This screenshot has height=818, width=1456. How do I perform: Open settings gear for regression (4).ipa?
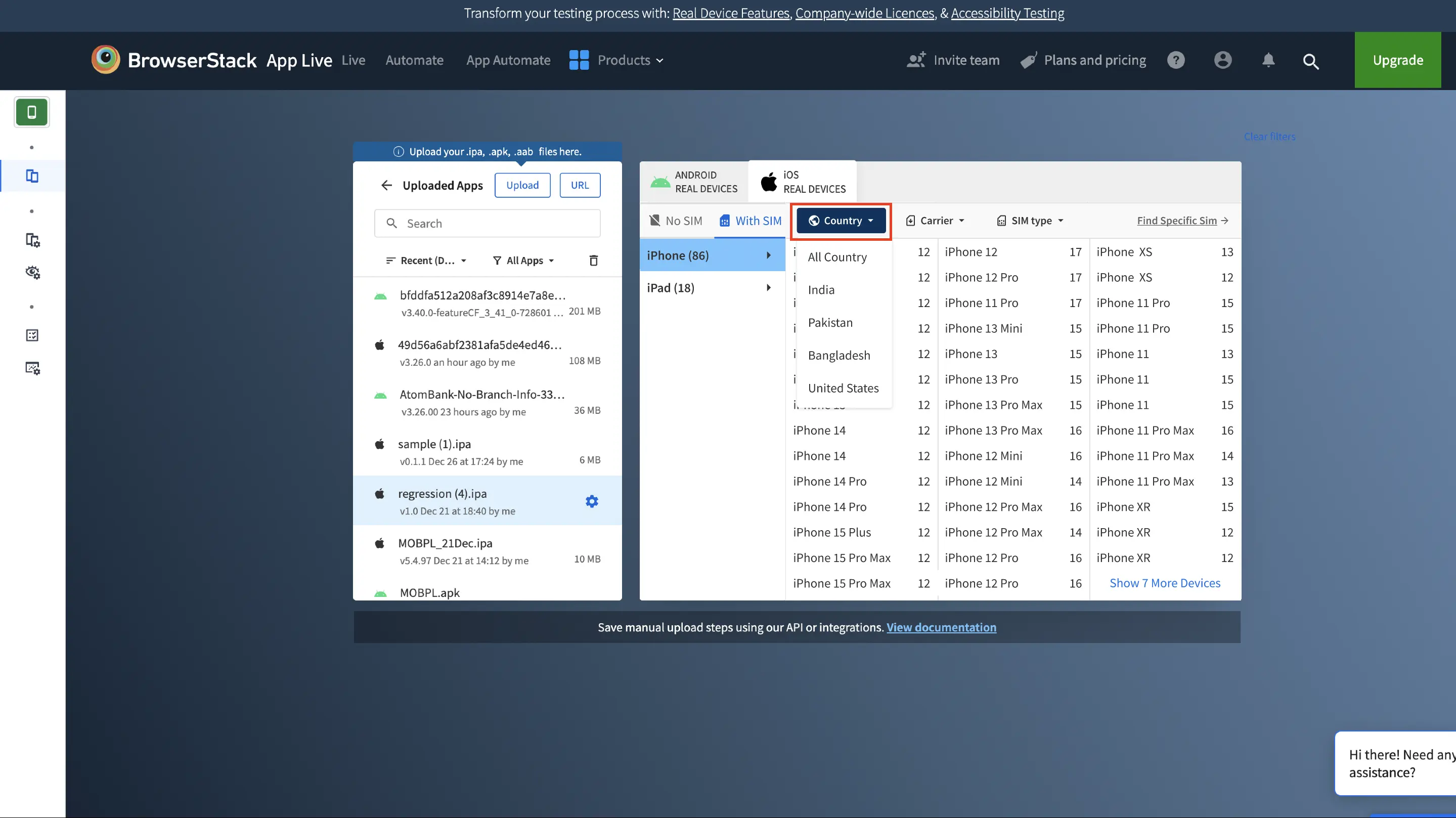pyautogui.click(x=592, y=501)
